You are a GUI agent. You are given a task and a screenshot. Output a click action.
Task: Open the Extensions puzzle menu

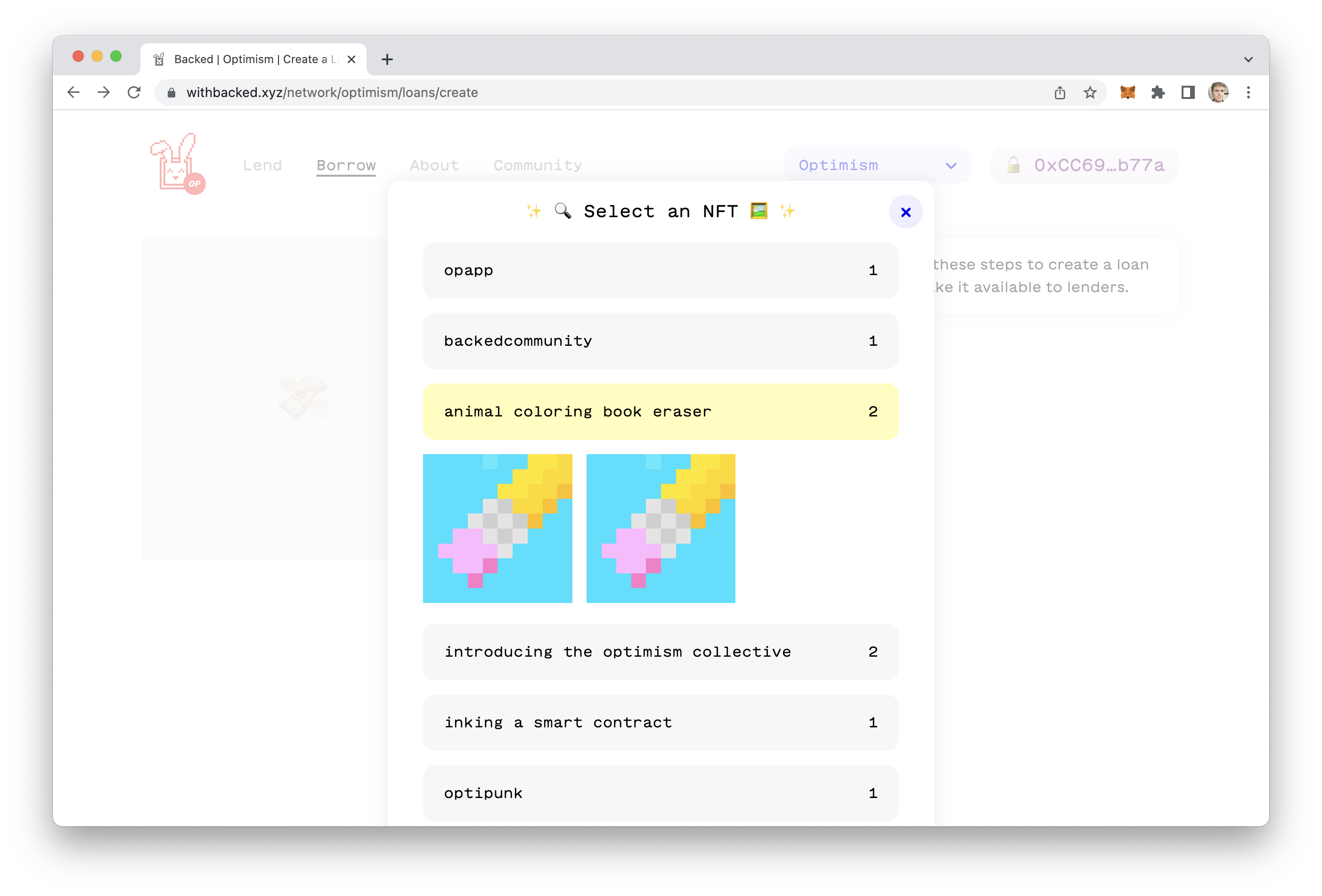coord(1158,92)
